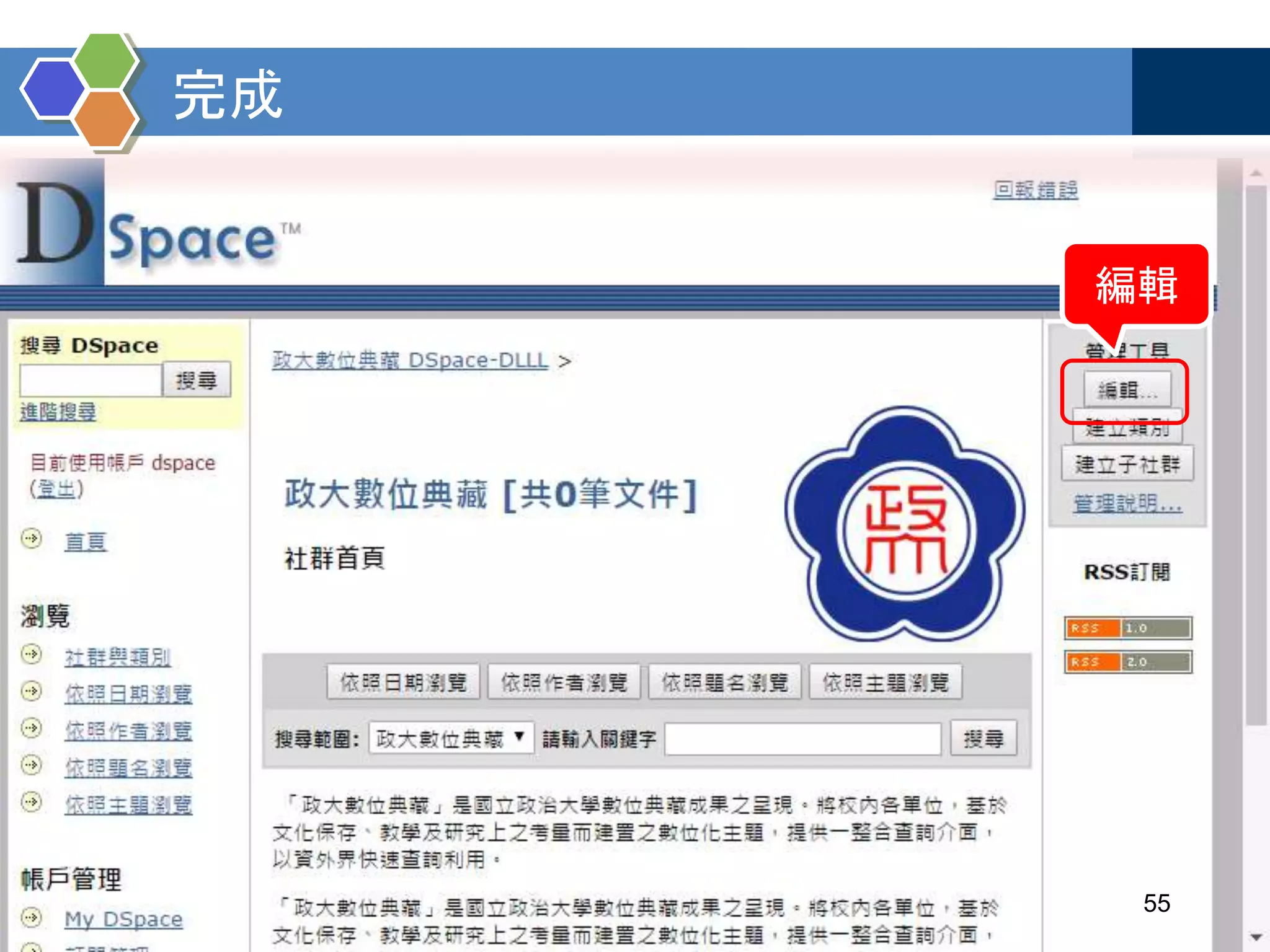Open sidebar link 依照題名瀏覽
The height and width of the screenshot is (952, 1270).
click(128, 769)
